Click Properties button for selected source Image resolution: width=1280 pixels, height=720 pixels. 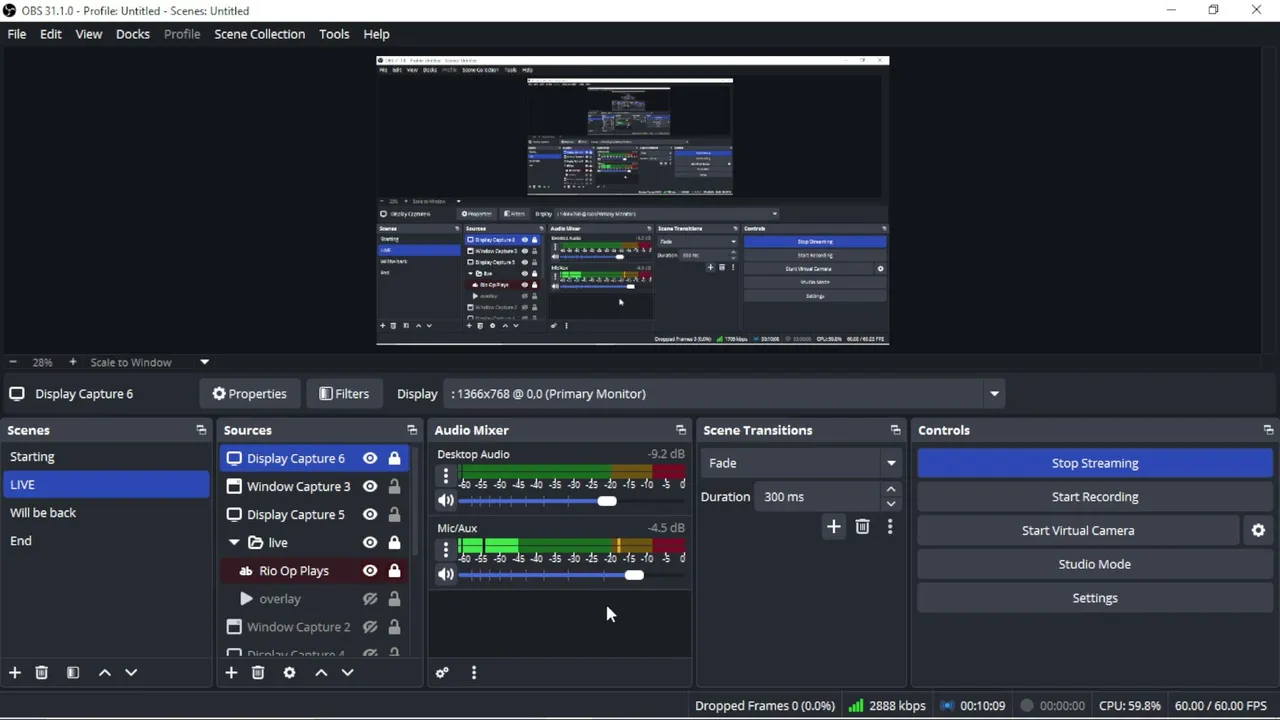pos(250,394)
